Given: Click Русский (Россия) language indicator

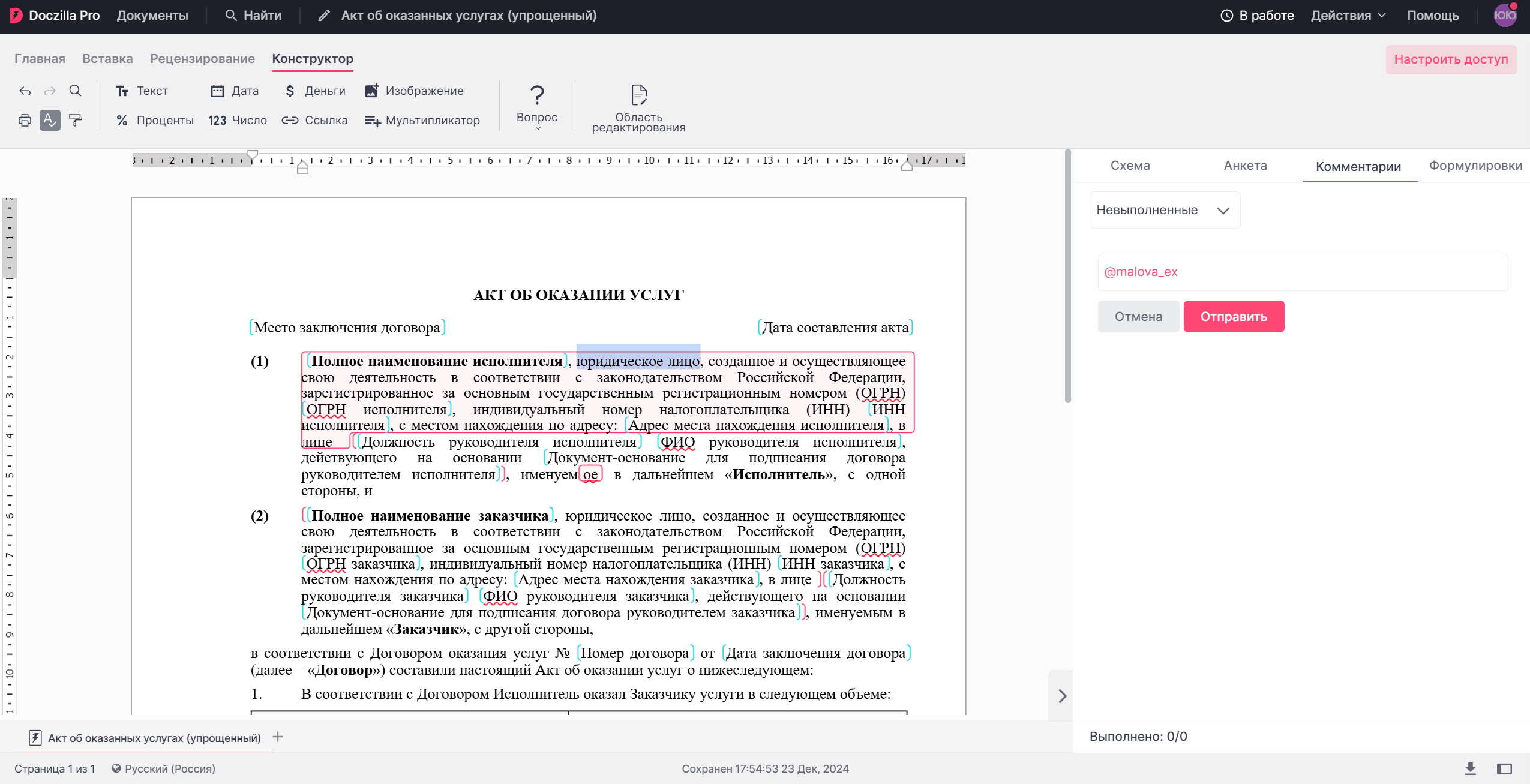Looking at the screenshot, I should tap(163, 768).
